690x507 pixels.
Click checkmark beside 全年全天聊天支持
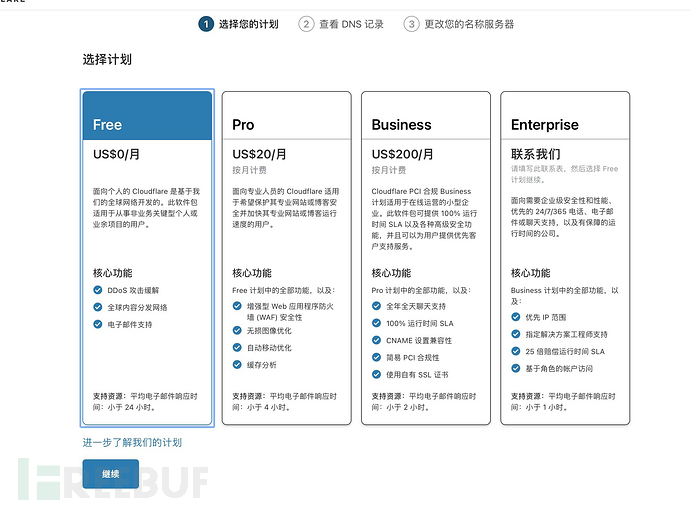pos(376,306)
